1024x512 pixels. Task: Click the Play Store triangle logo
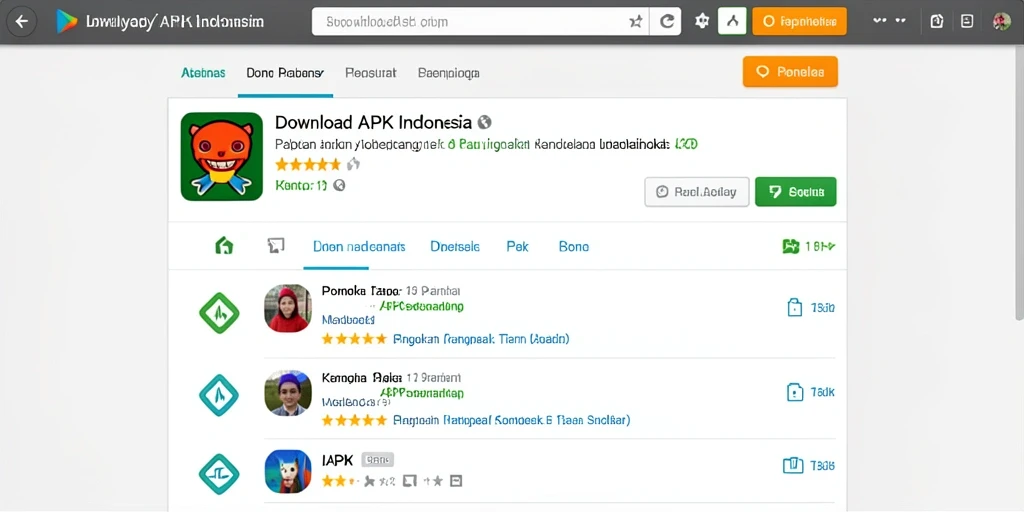click(67, 22)
